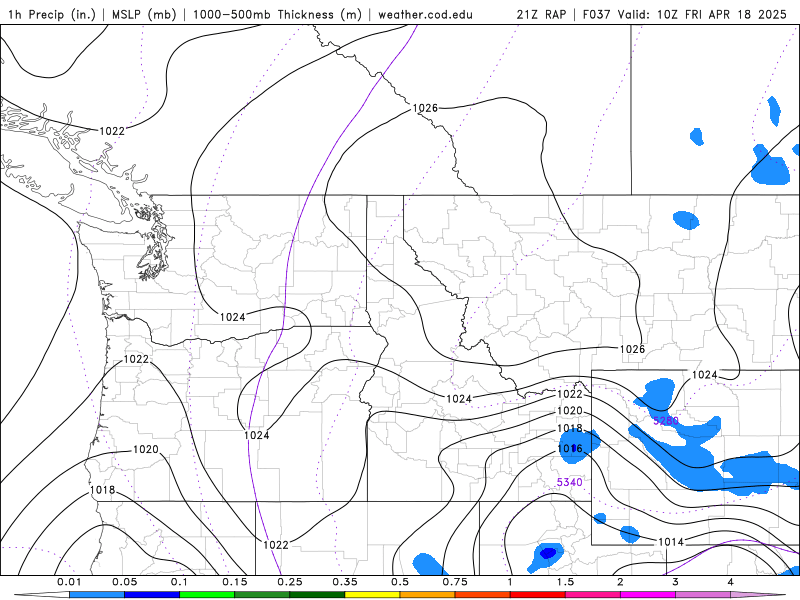The width and height of the screenshot is (800, 600).
Task: Click '1000-500mb Thickness (m)' header text
Action: (277, 14)
